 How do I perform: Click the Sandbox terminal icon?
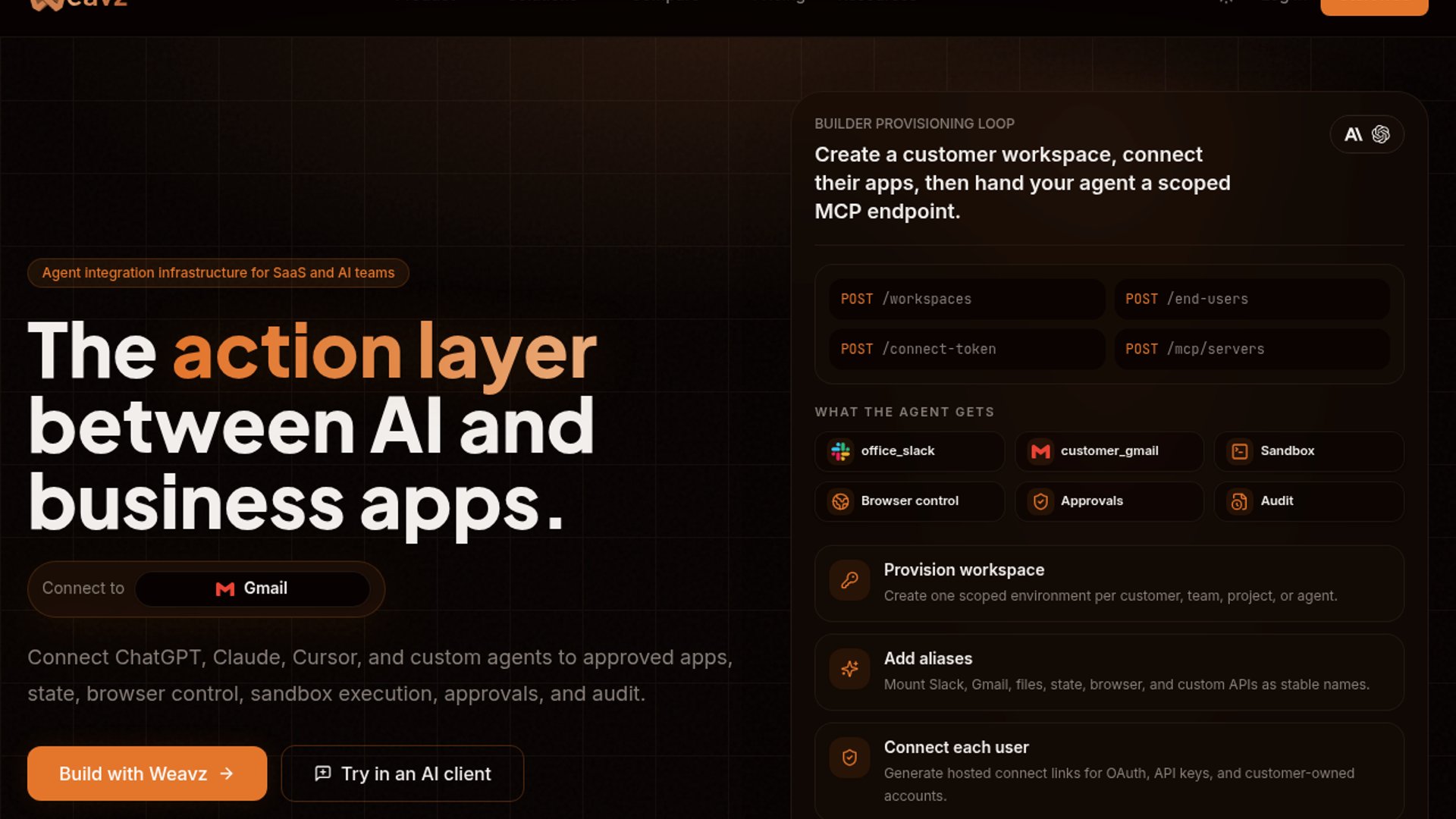(x=1240, y=451)
